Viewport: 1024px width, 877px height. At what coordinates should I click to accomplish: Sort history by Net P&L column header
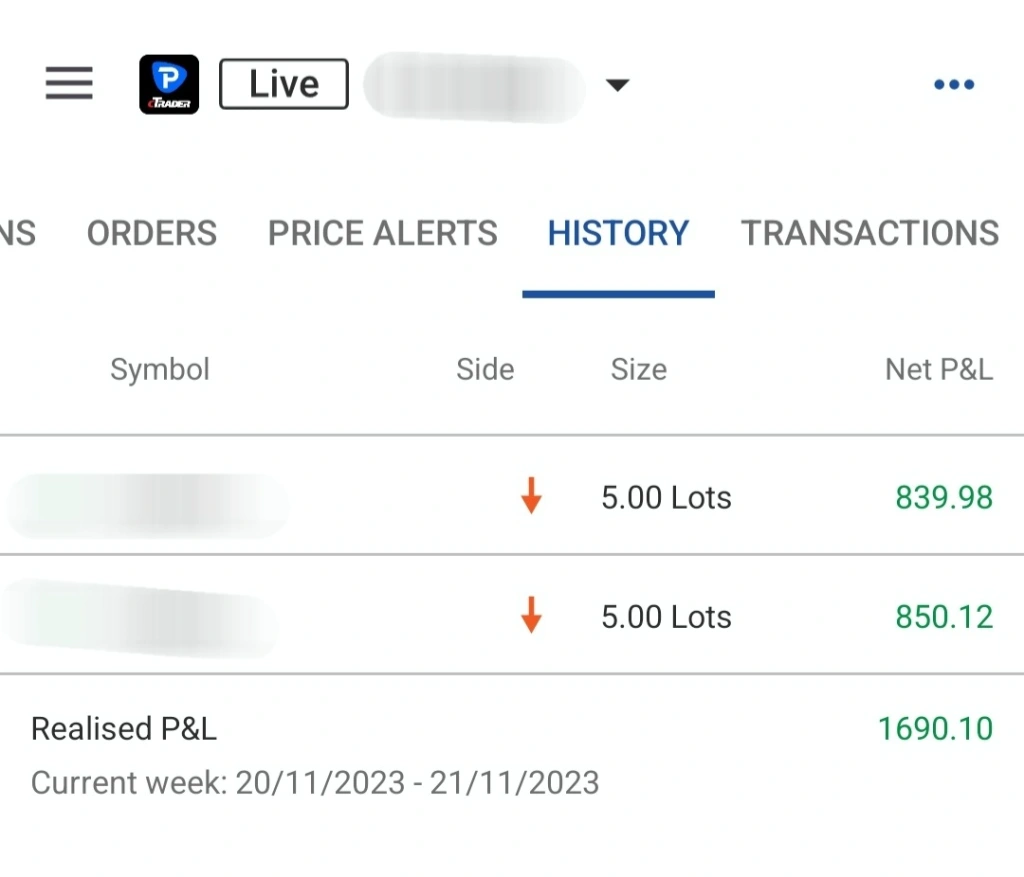point(939,370)
